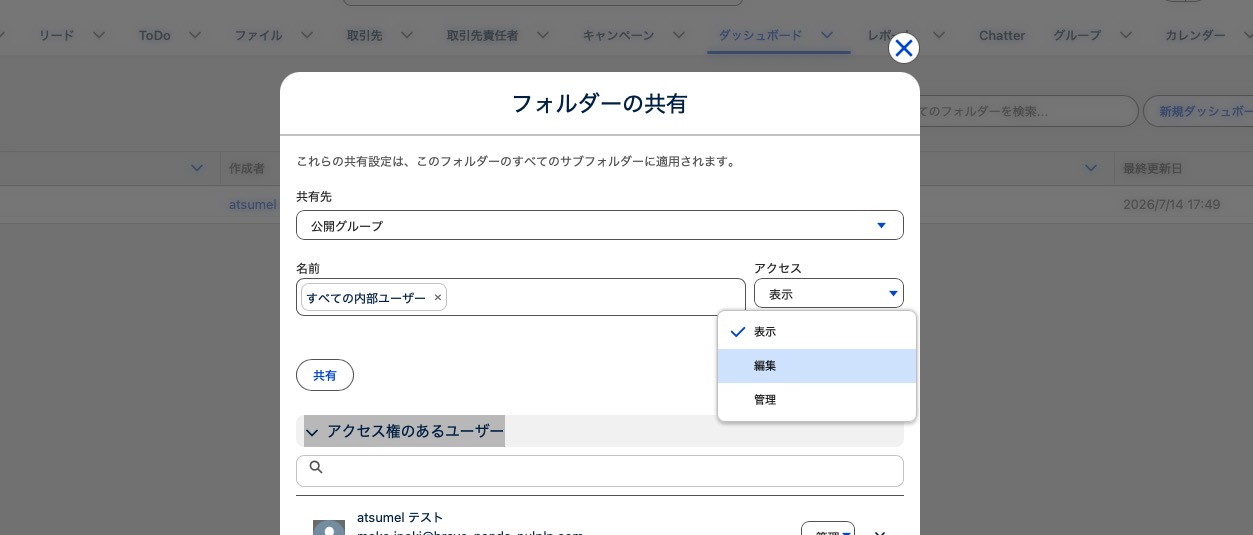Screen dimensions: 1253x535
Task: Choose 管理 access option
Action: [817, 400]
